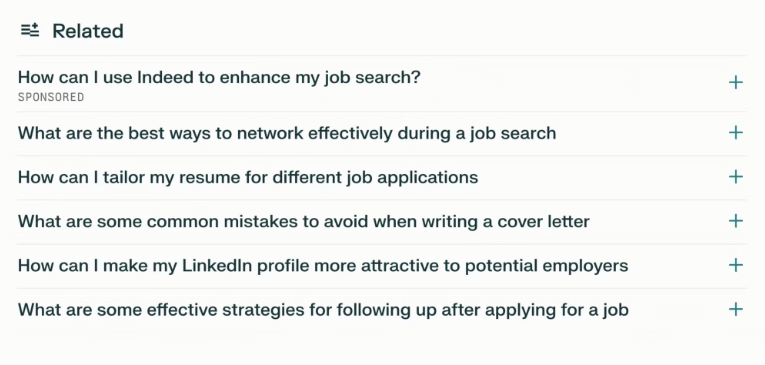Screen dimensions: 765x365
Task: Click plus icon for following up after applying
Action: coord(736,309)
